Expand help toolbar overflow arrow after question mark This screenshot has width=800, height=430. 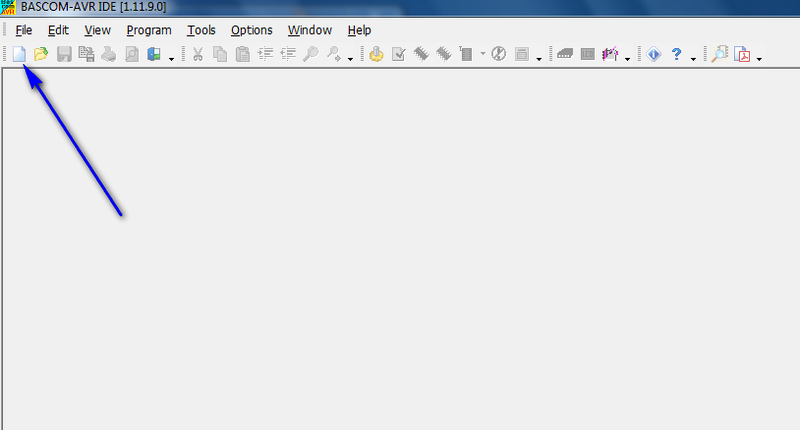[x=693, y=59]
